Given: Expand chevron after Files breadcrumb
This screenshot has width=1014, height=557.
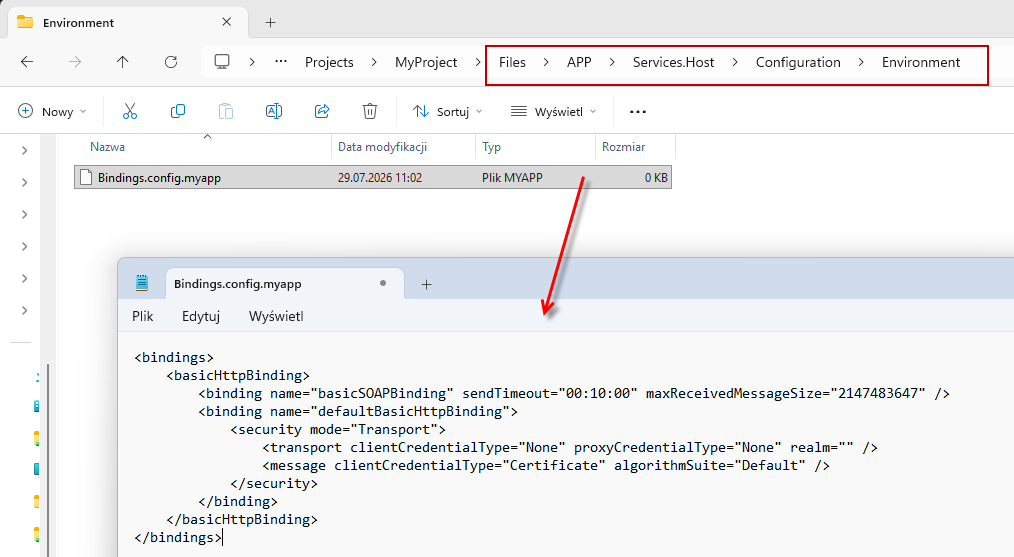Looking at the screenshot, I should point(546,62).
